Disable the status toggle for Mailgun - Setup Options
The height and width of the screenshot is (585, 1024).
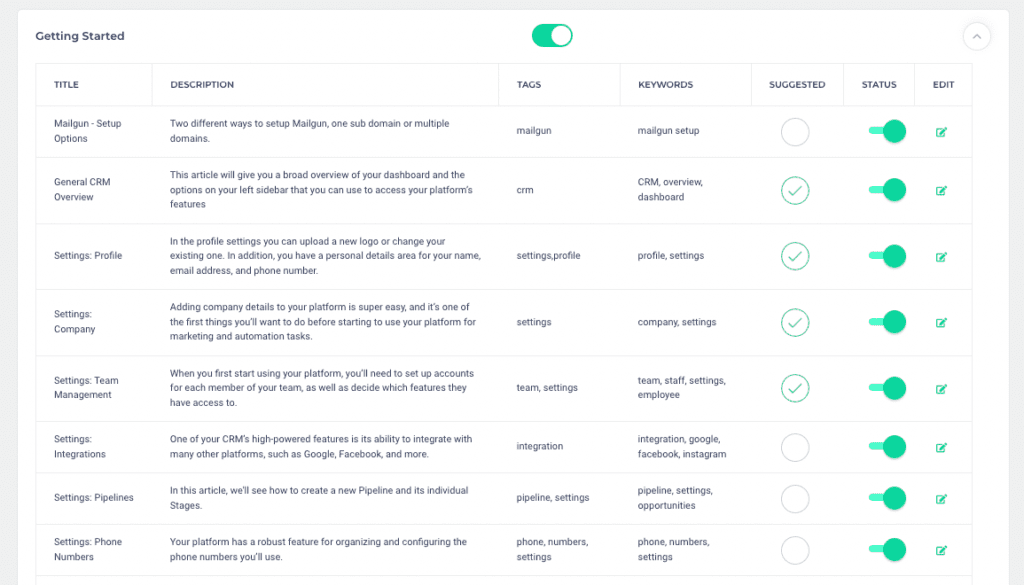pos(885,131)
